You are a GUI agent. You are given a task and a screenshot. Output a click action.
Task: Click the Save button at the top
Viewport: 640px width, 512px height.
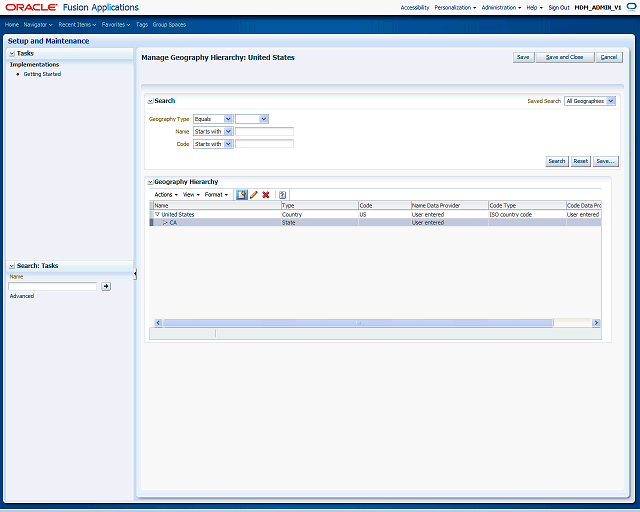click(x=523, y=57)
